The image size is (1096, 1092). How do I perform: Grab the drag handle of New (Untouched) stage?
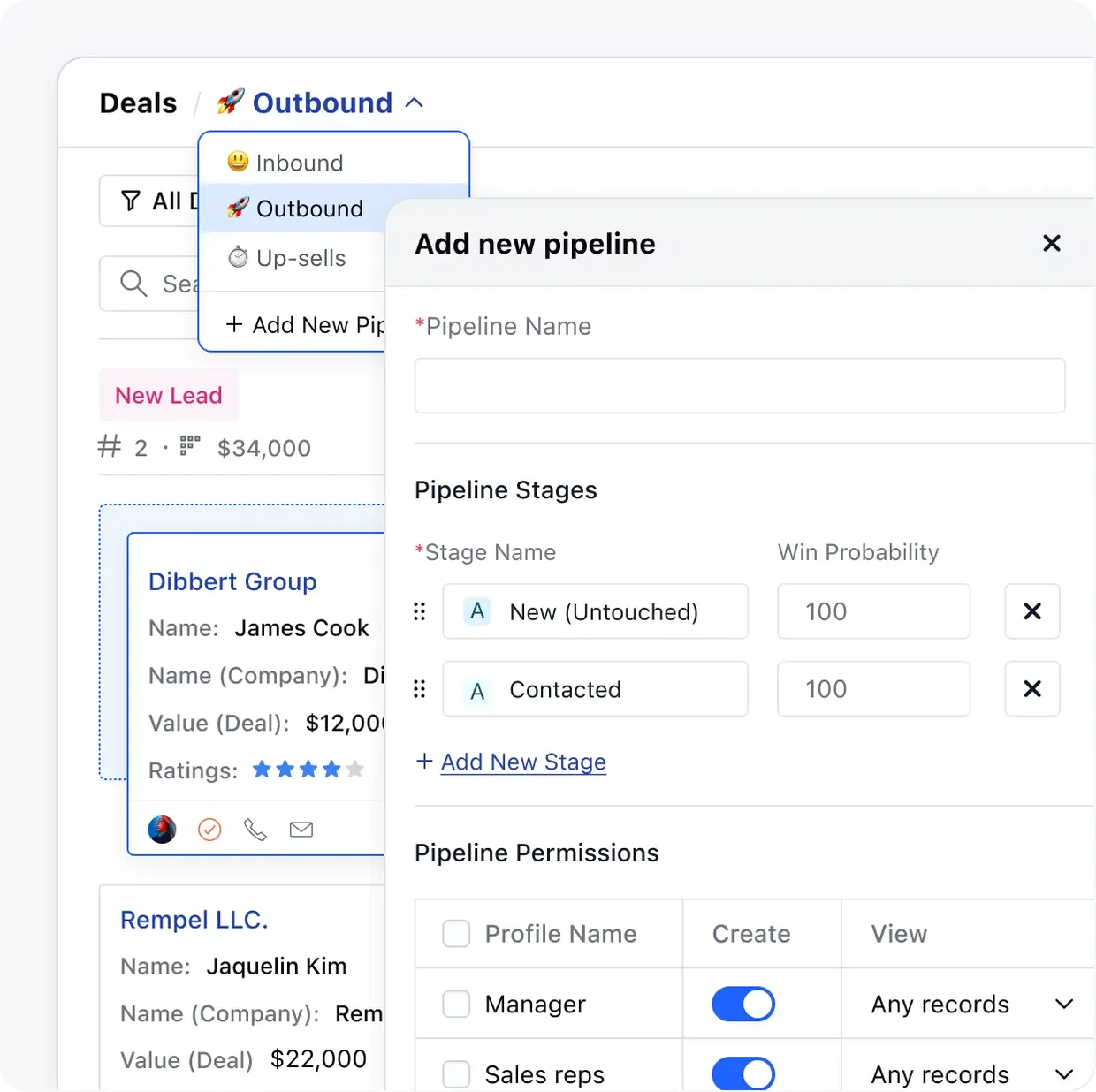420,611
